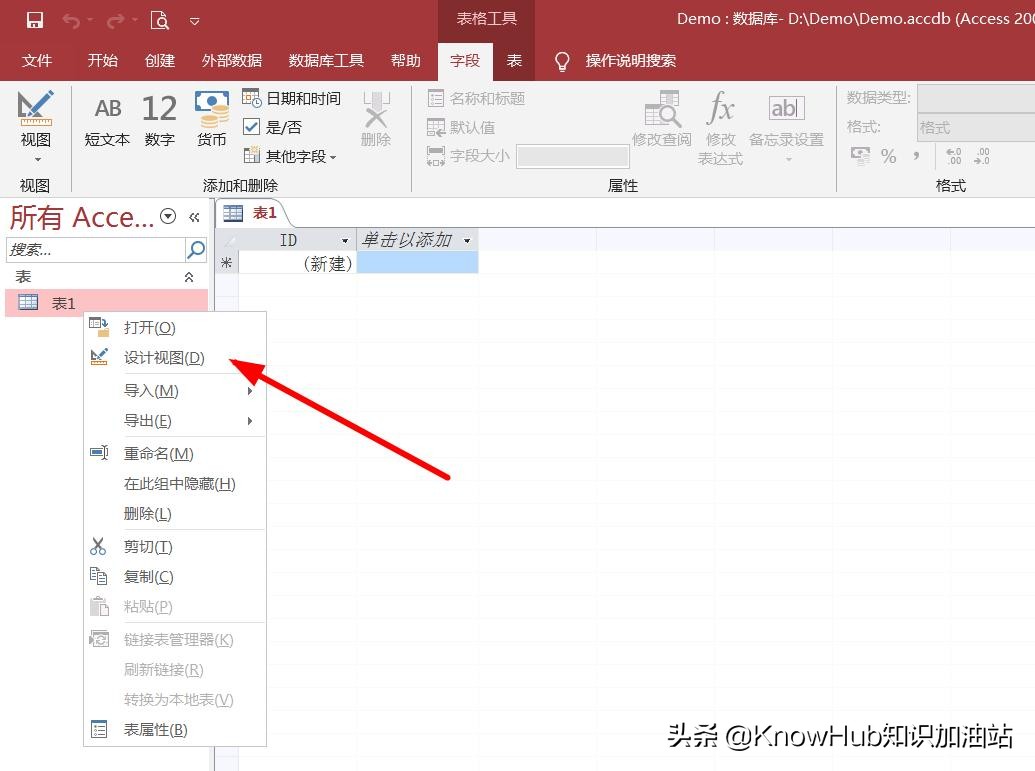This screenshot has height=771, width=1035.
Task: Switch to the 表 ribbon tab
Action: pos(514,60)
